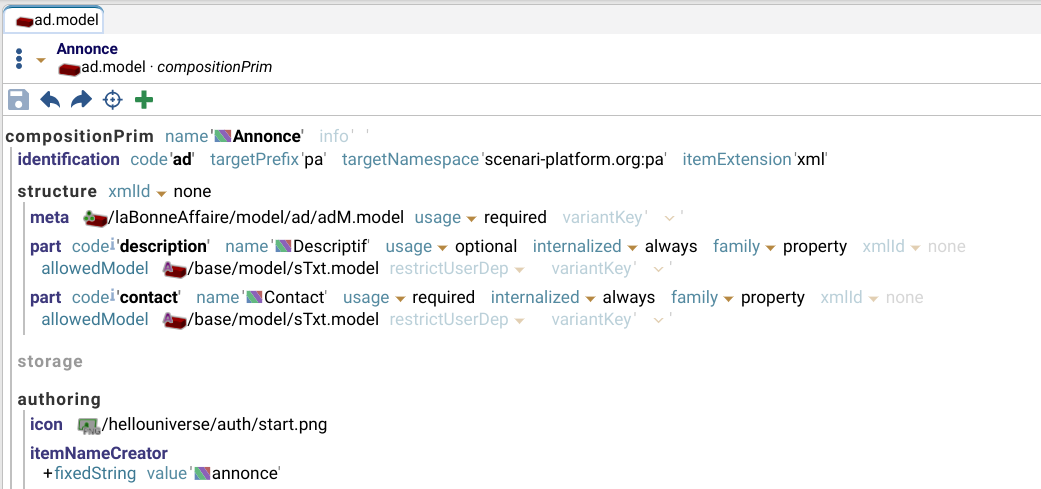The image size is (1041, 489).
Task: Click the target locate icon in toolbar
Action: pos(113,100)
